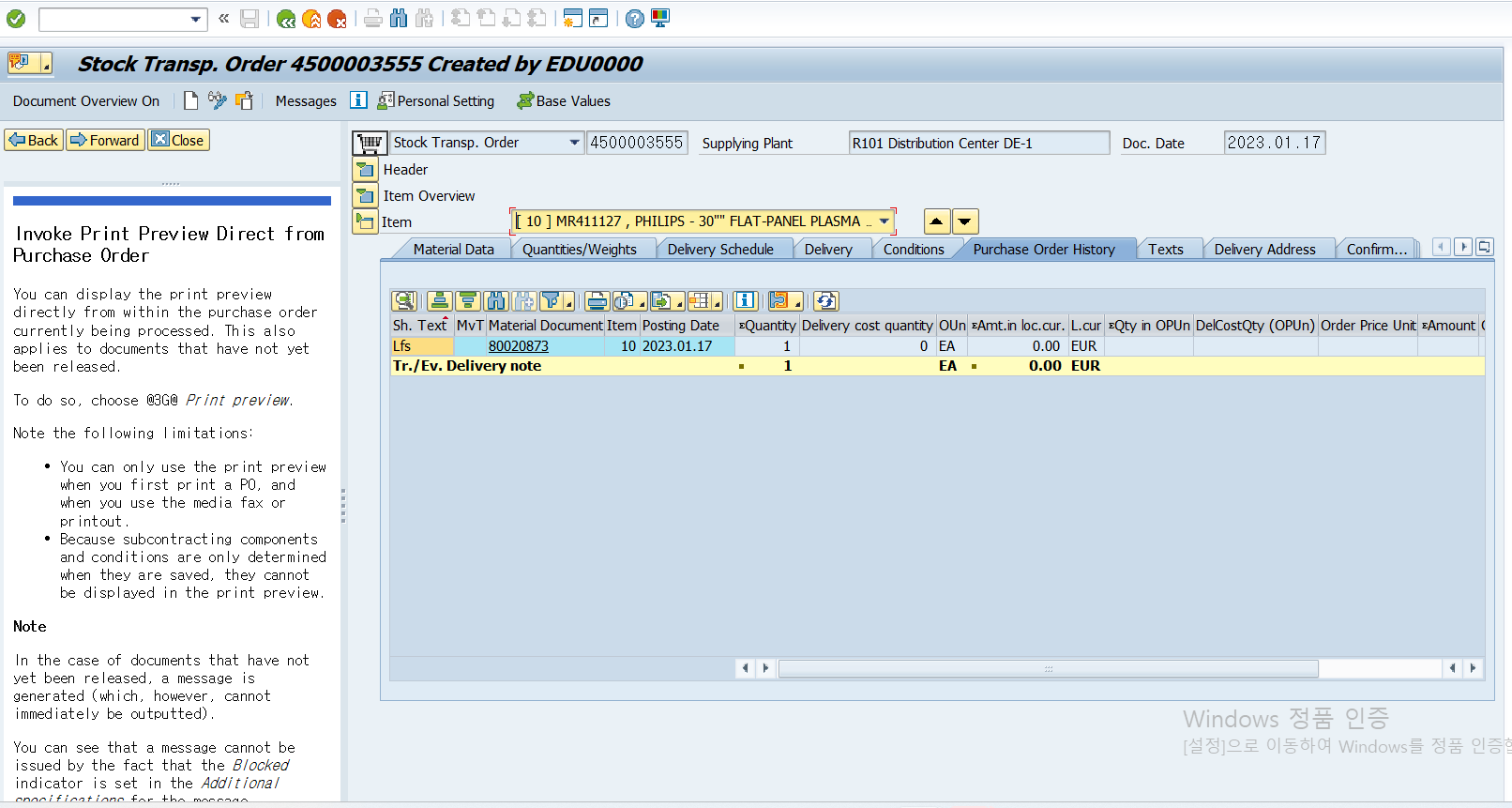Click the grid information icon
This screenshot has width=1512, height=808.
pyautogui.click(x=745, y=300)
